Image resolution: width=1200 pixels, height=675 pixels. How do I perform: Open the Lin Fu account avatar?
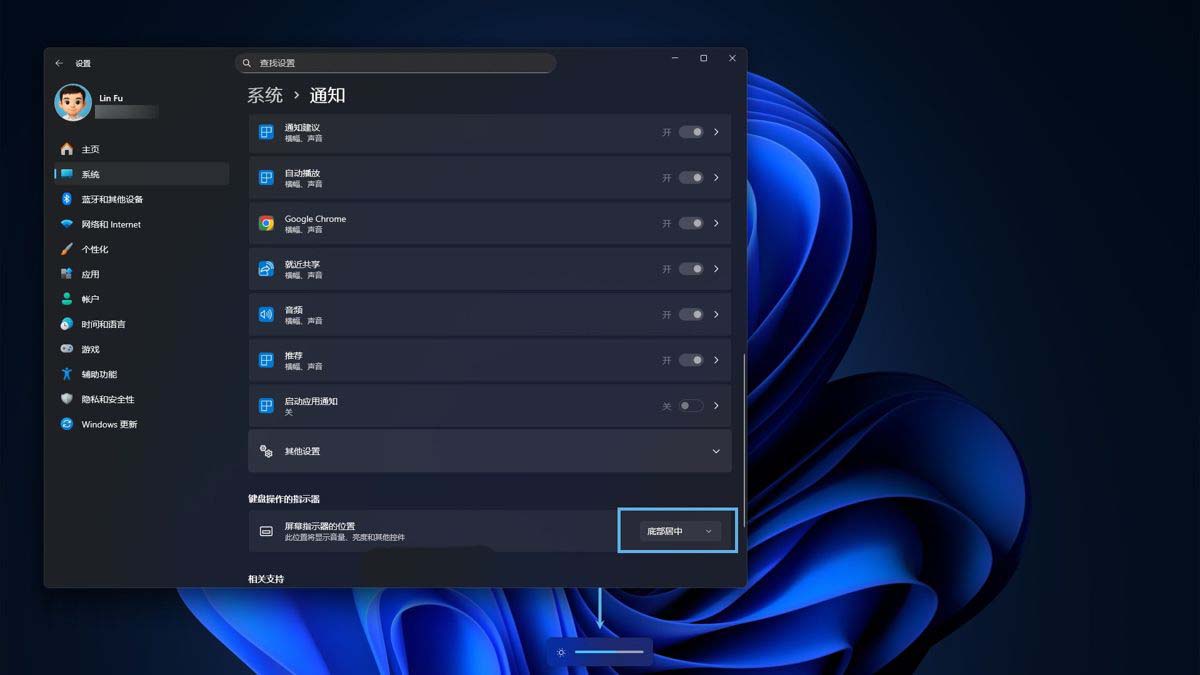[72, 103]
